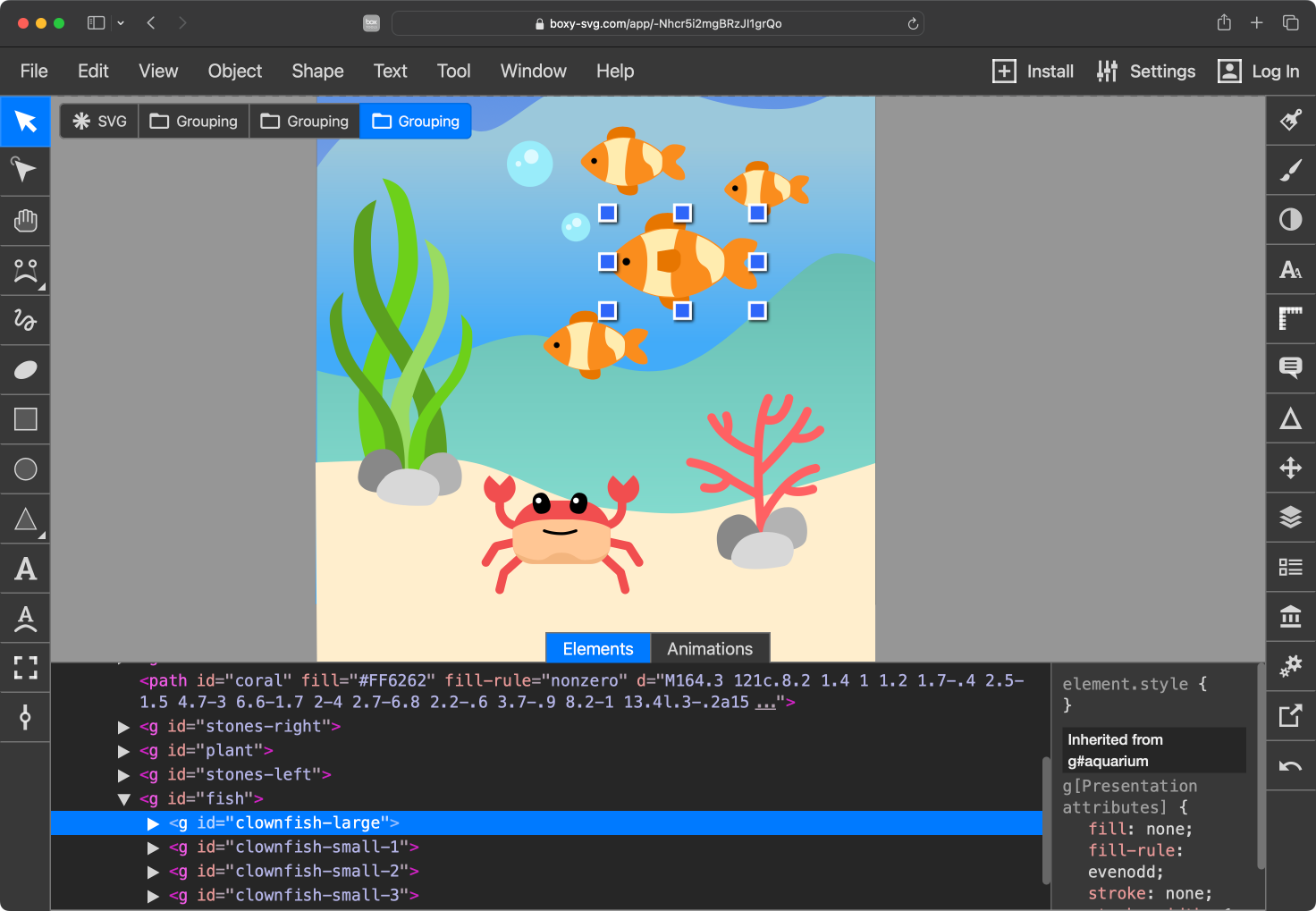Image resolution: width=1316 pixels, height=911 pixels.
Task: Open the Fill paint bucket panel
Action: (x=1290, y=120)
